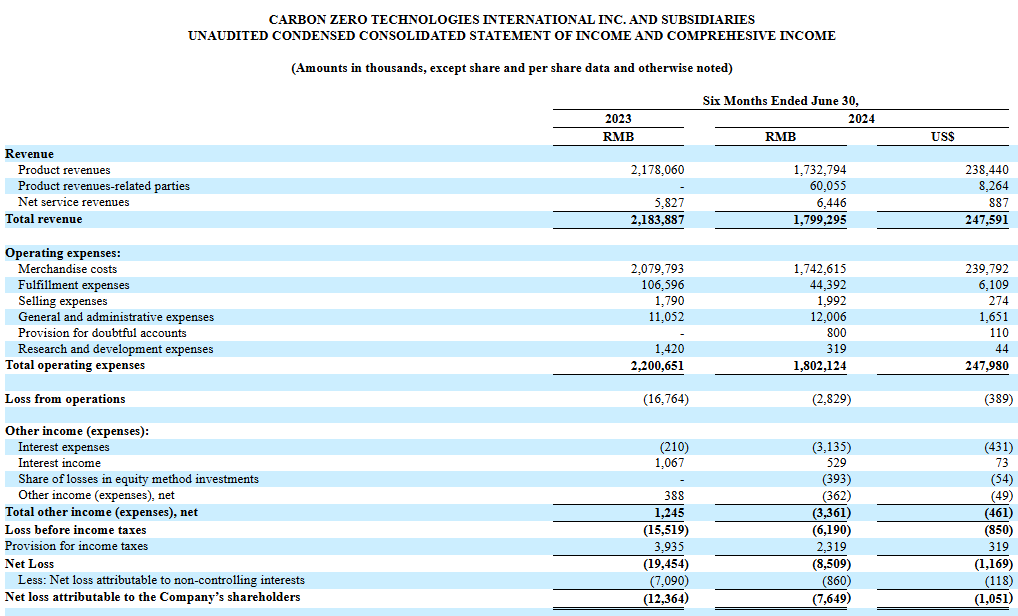Select net service revenues value 5,827

tap(669, 203)
